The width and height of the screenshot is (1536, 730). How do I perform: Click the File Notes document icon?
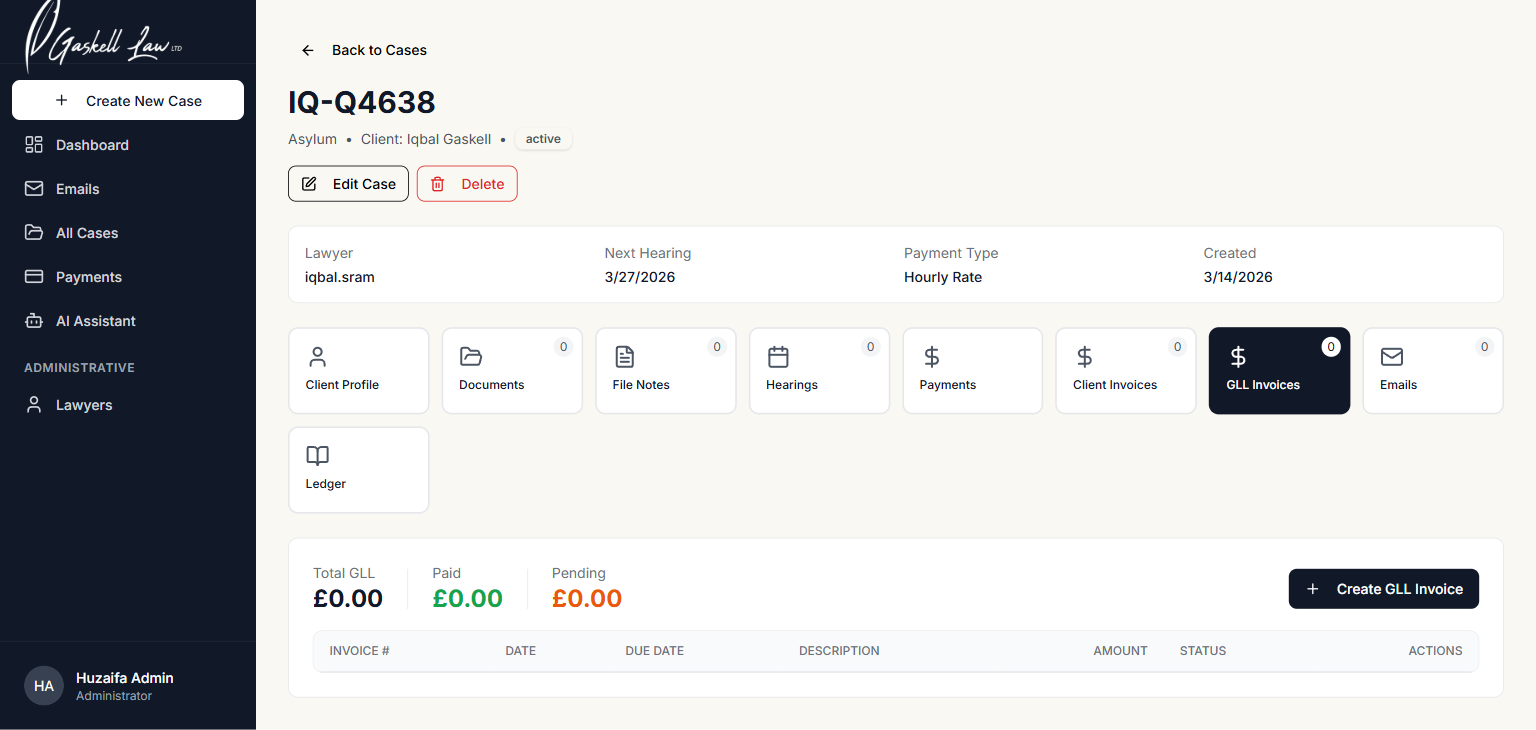[x=624, y=356]
